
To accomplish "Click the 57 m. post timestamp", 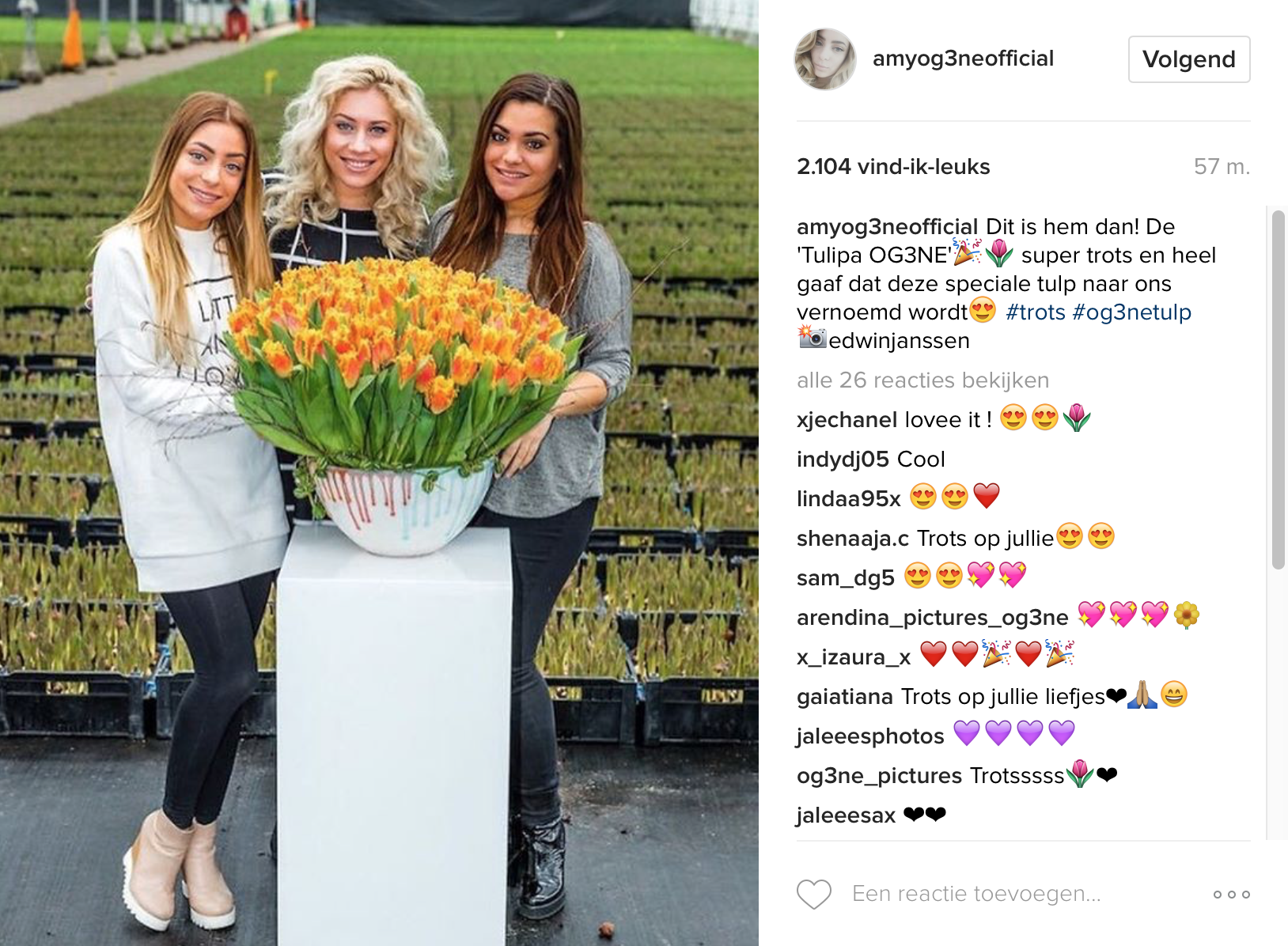I will point(1222,167).
